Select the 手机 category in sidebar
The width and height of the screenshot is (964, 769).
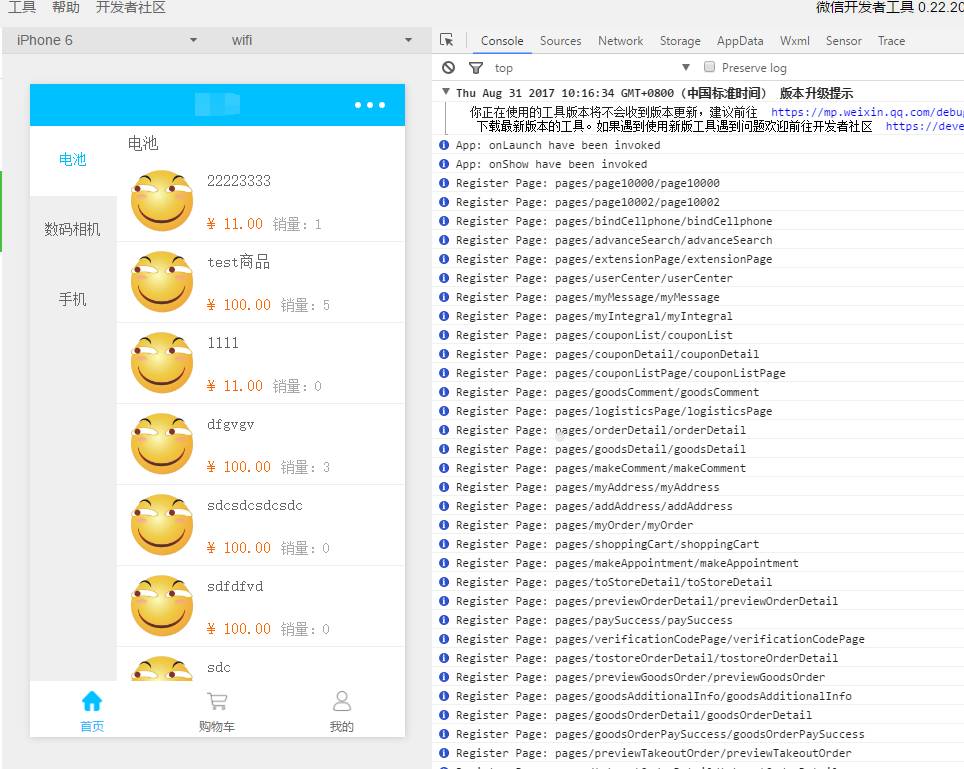73,299
